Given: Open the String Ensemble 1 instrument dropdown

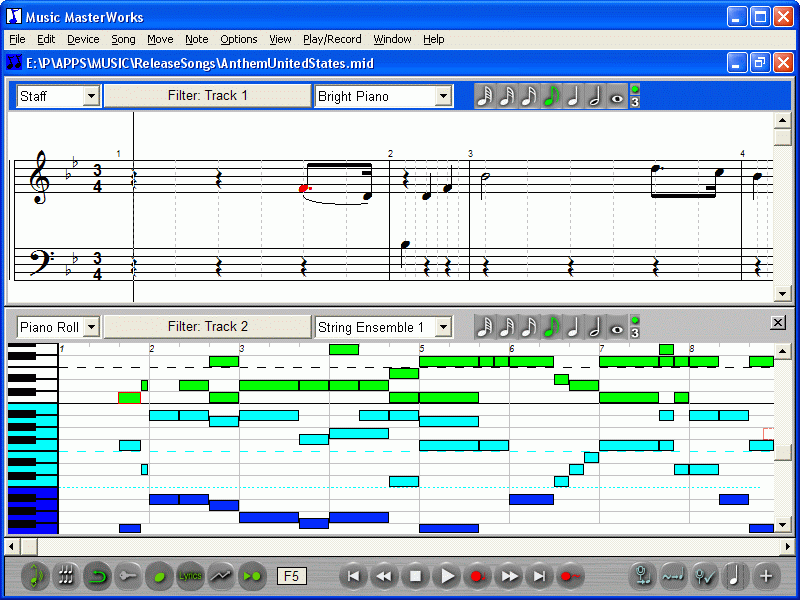Looking at the screenshot, I should point(443,327).
